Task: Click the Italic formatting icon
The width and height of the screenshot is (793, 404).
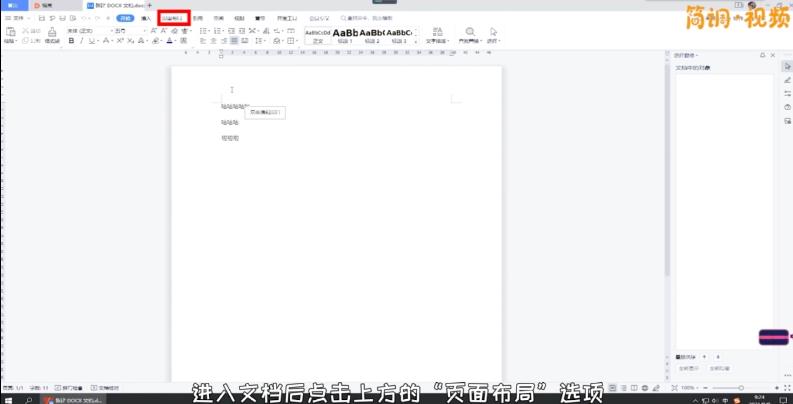Action: (x=81, y=42)
